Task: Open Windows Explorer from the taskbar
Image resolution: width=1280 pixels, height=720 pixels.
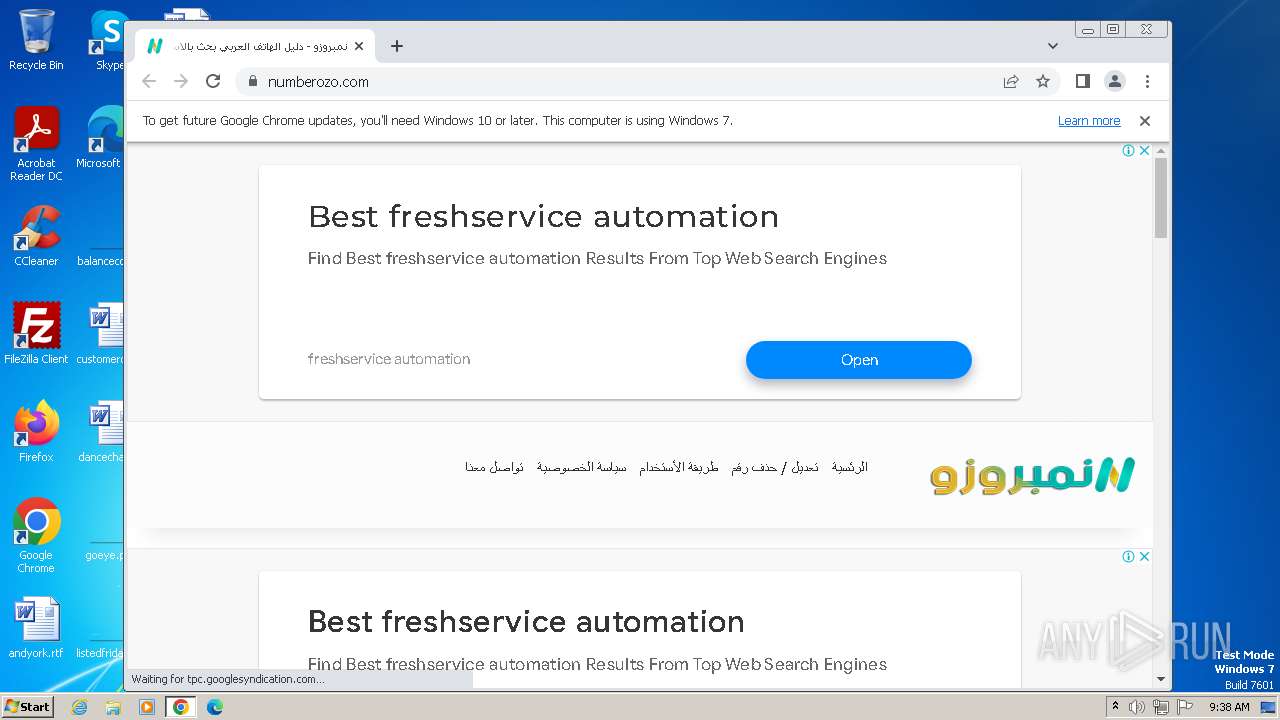Action: pos(113,707)
